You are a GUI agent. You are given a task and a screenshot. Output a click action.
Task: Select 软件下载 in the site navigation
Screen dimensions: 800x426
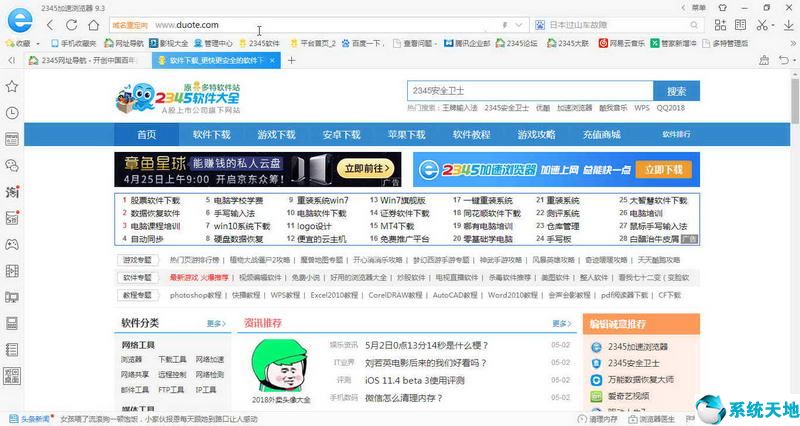tap(212, 135)
